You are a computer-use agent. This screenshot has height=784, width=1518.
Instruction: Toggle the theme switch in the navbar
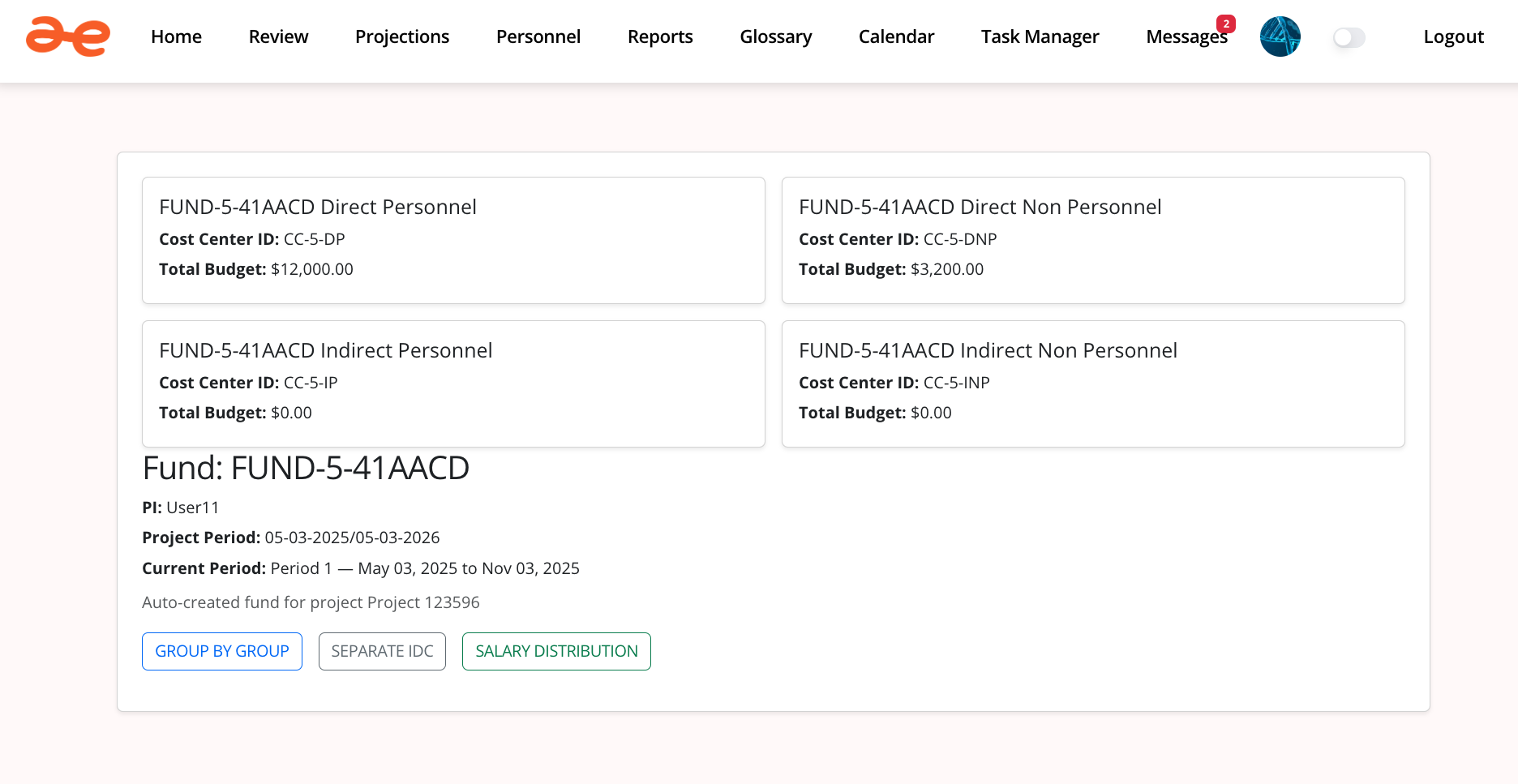pos(1348,37)
